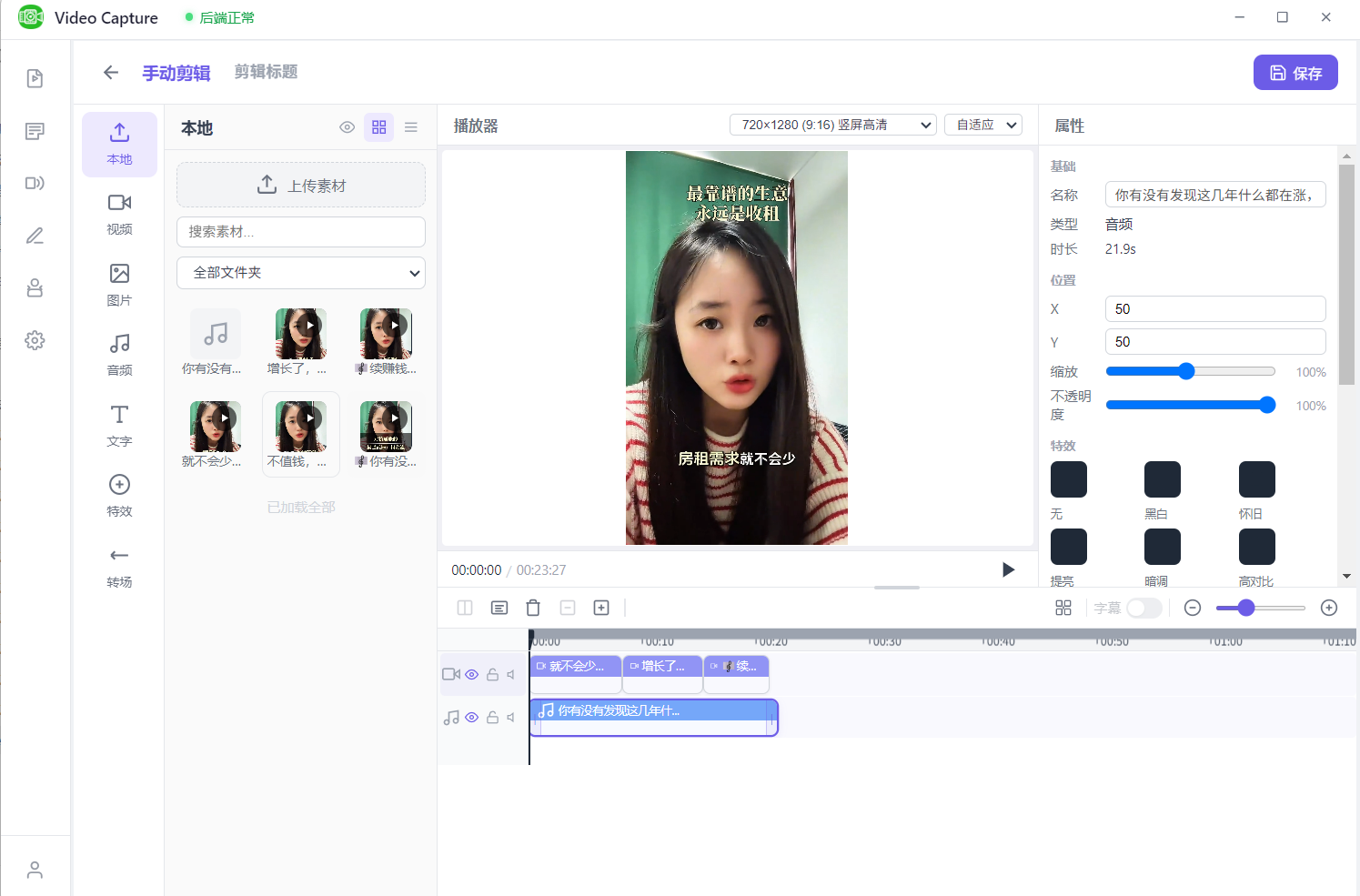Viewport: 1360px width, 896px height.
Task: Click the 剪辑标题 title text
Action: pos(266,72)
